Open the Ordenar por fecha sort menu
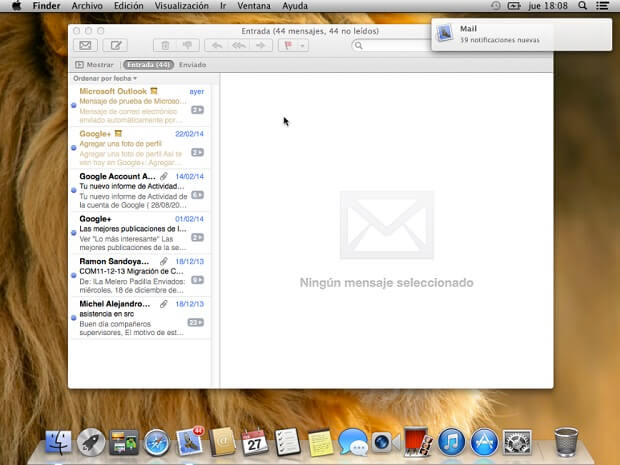 (x=105, y=78)
